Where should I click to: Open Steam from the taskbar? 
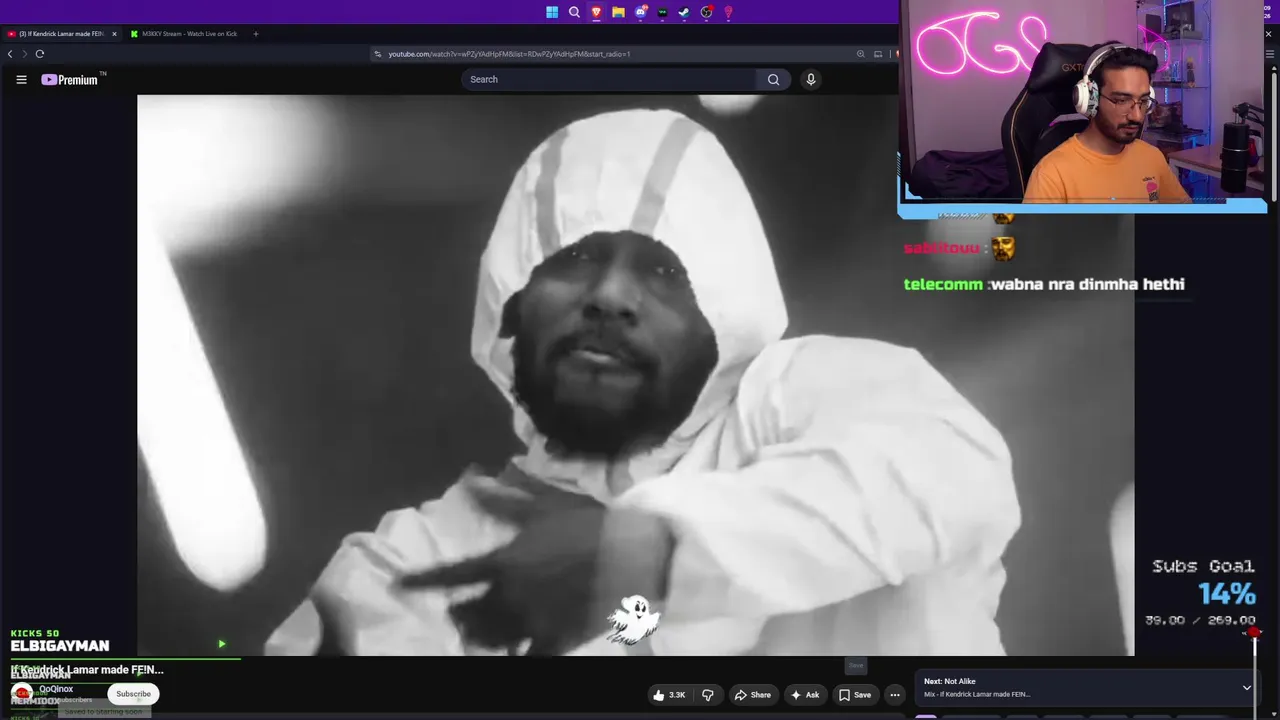684,12
